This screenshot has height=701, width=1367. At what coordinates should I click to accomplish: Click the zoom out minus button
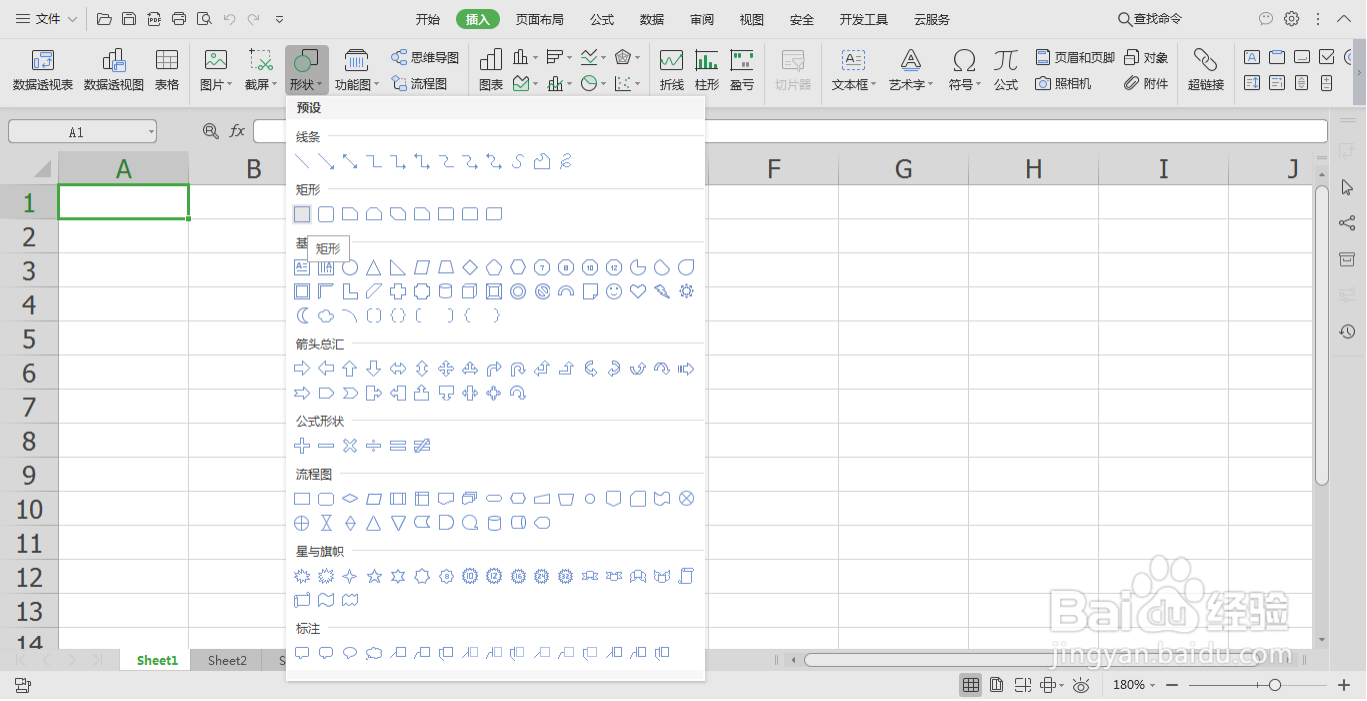click(1173, 685)
